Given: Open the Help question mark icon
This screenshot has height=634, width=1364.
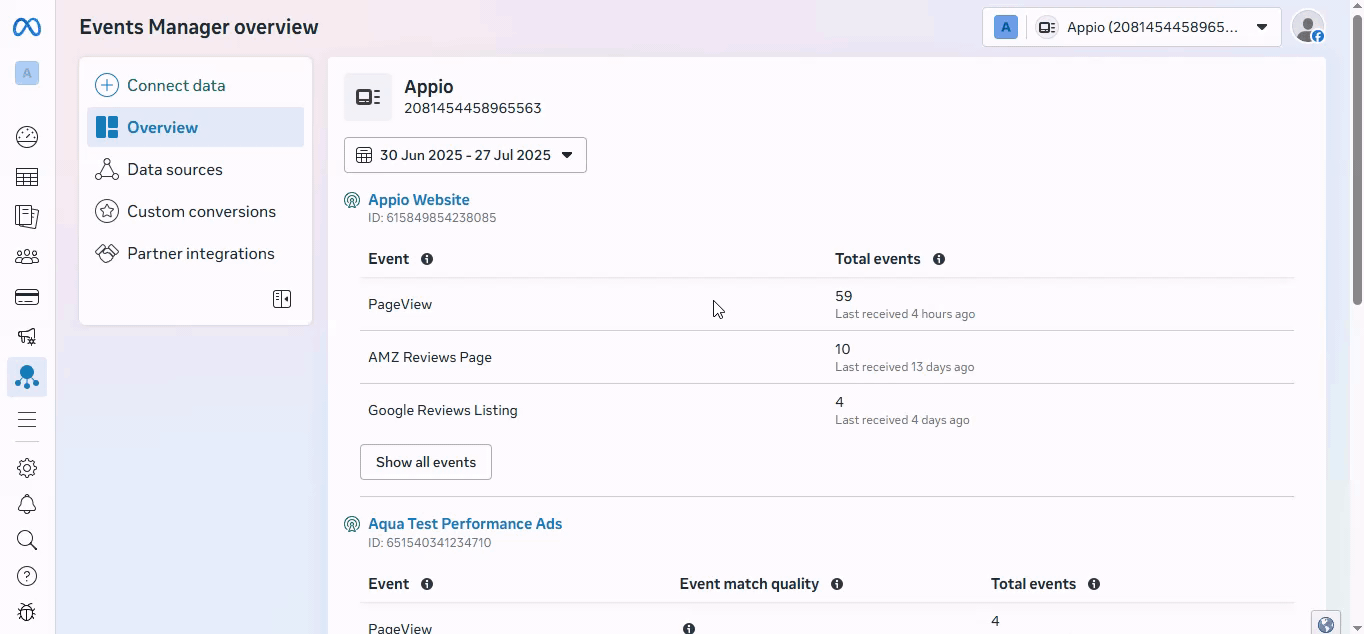Looking at the screenshot, I should tap(27, 576).
